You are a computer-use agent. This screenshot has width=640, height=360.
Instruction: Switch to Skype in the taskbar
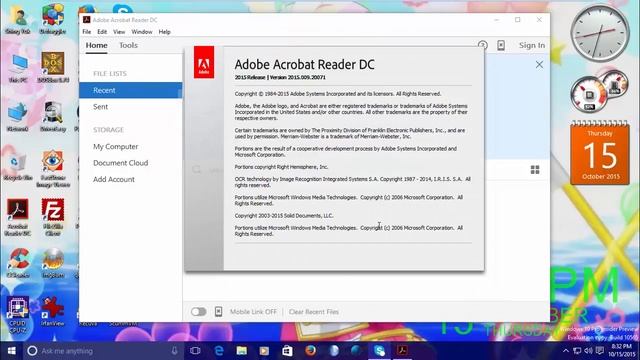tap(380, 351)
